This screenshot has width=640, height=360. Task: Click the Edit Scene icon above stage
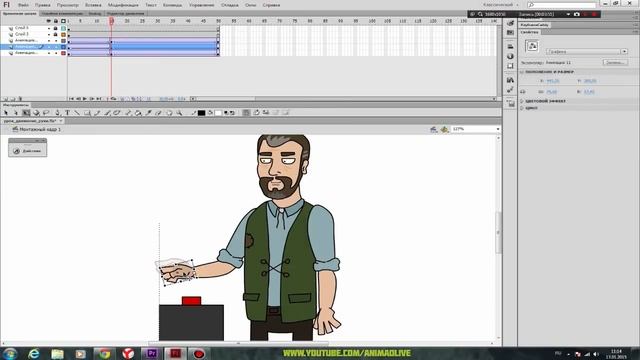[x=434, y=129]
